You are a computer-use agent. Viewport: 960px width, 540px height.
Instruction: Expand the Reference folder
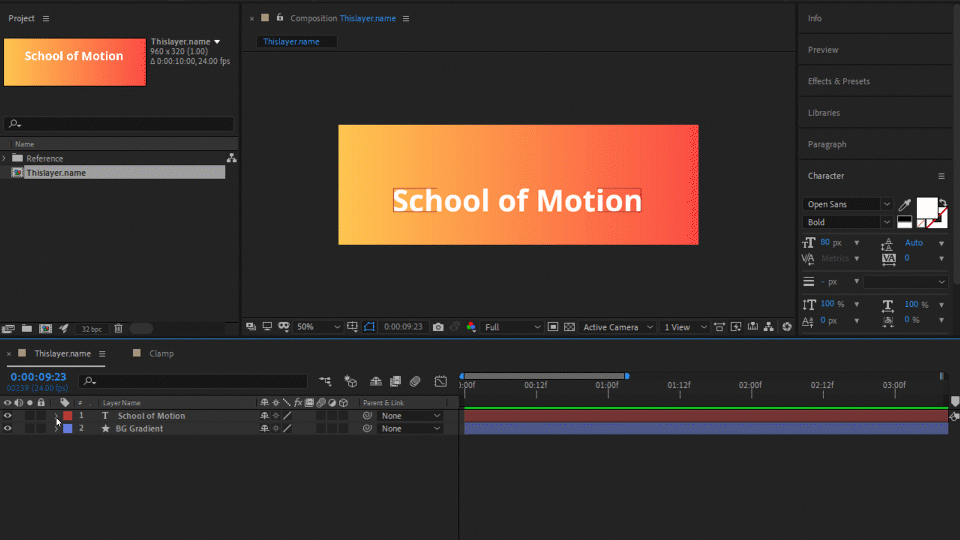click(x=4, y=158)
